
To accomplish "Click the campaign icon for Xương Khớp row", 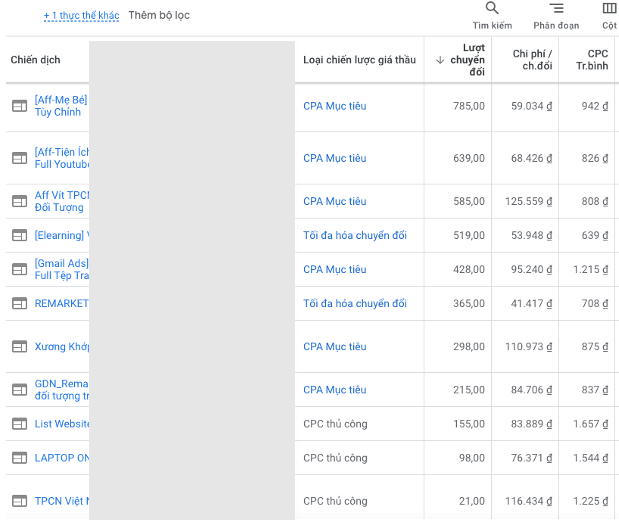I will [19, 346].
